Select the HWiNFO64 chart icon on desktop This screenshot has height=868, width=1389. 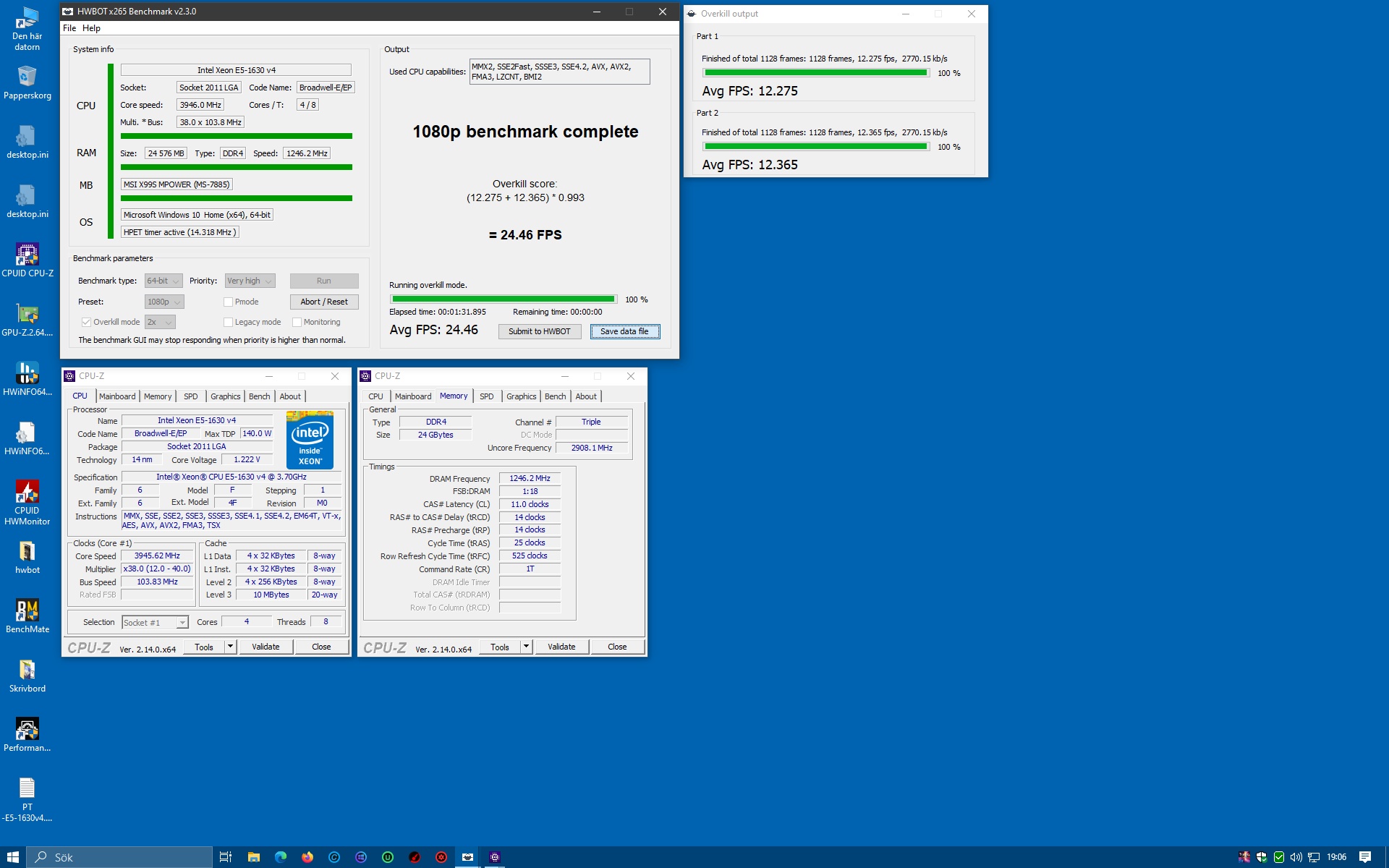(27, 379)
